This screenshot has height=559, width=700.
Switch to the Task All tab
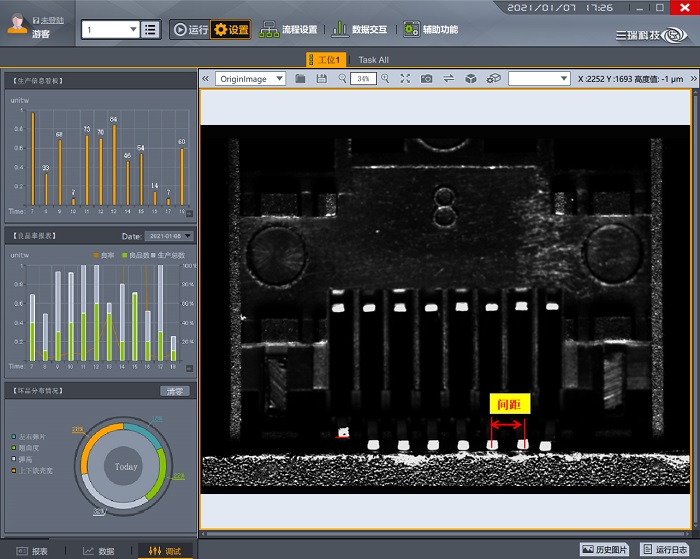tap(374, 60)
